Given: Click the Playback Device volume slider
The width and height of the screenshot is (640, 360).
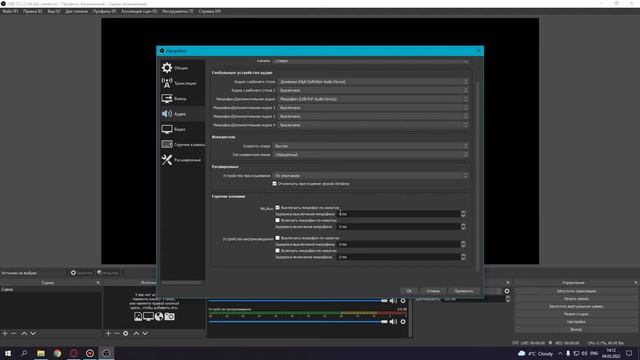Looking at the screenshot, I should click(298, 322).
